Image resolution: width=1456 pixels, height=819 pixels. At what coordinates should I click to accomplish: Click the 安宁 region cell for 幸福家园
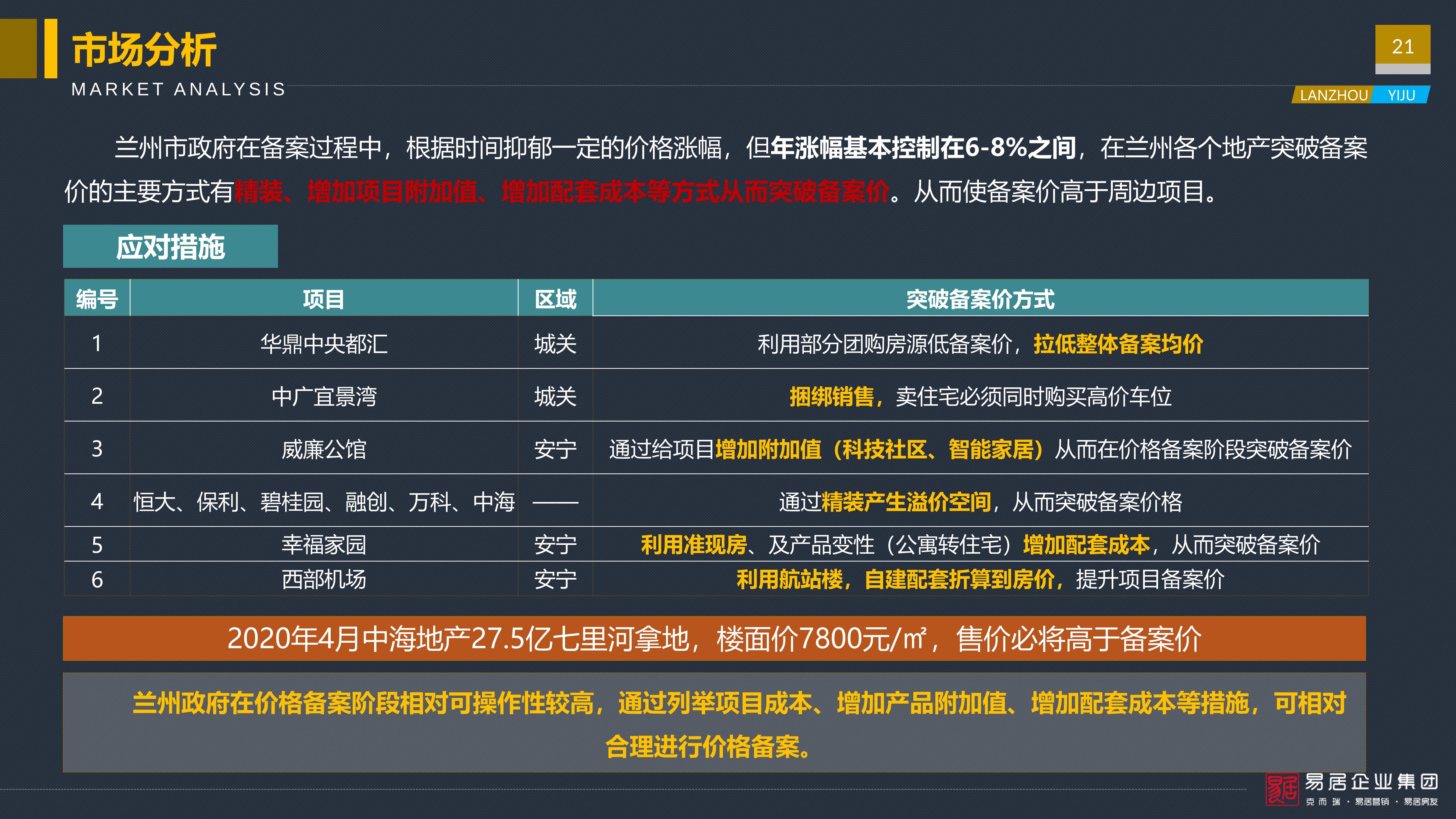coord(556,544)
